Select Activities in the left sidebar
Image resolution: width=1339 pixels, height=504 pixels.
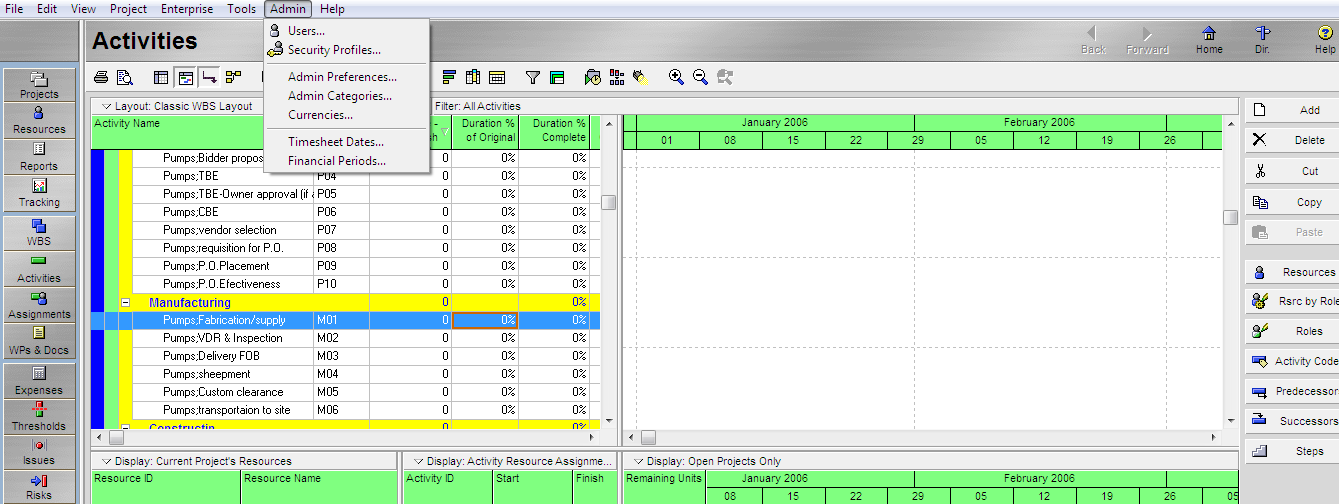[x=40, y=269]
